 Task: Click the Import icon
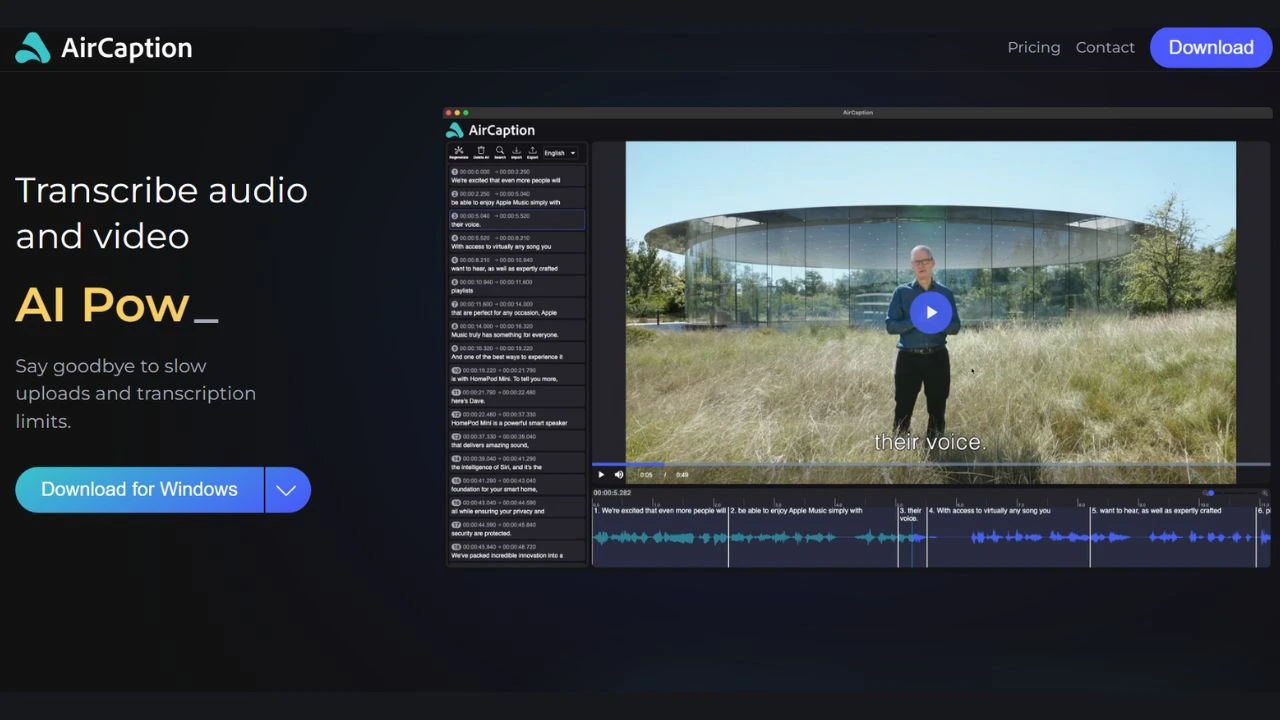[516, 151]
